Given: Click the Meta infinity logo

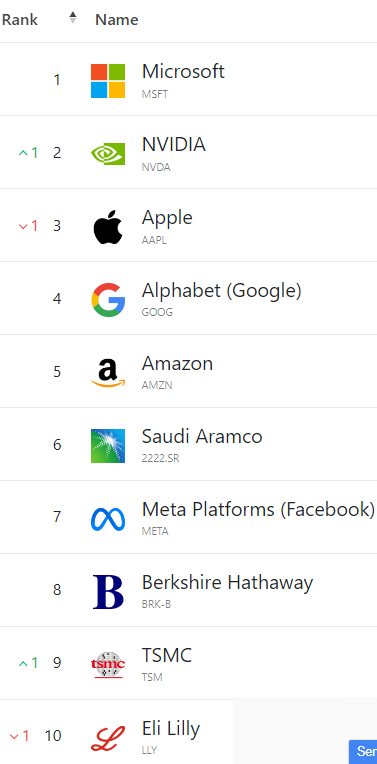Looking at the screenshot, I should (x=108, y=519).
